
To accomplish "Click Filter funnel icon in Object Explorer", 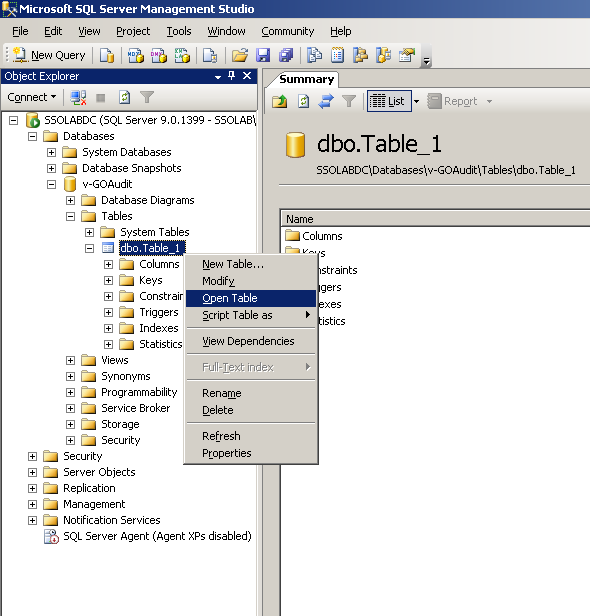I will (147, 97).
